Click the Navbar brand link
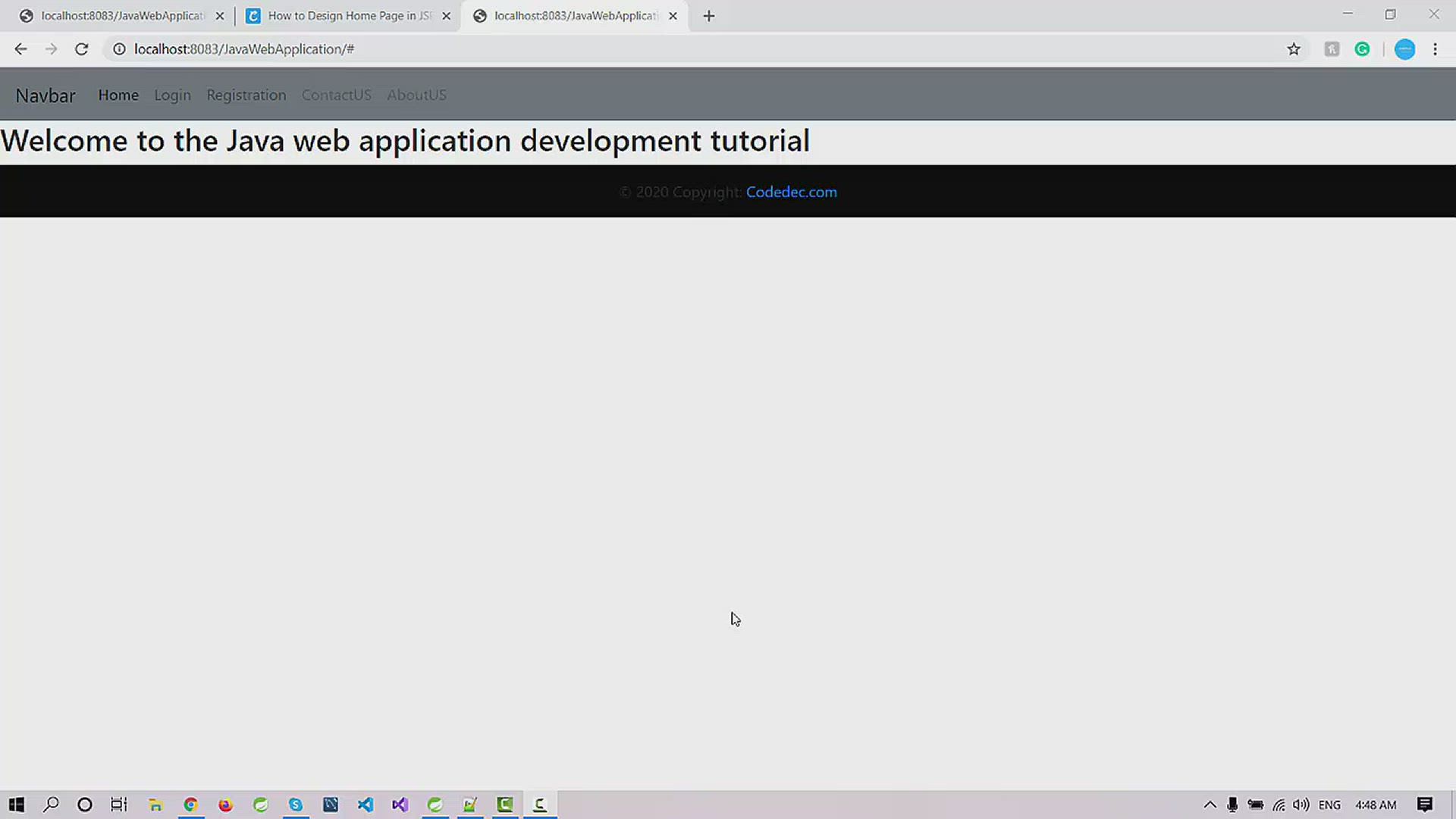The width and height of the screenshot is (1456, 819). point(45,96)
